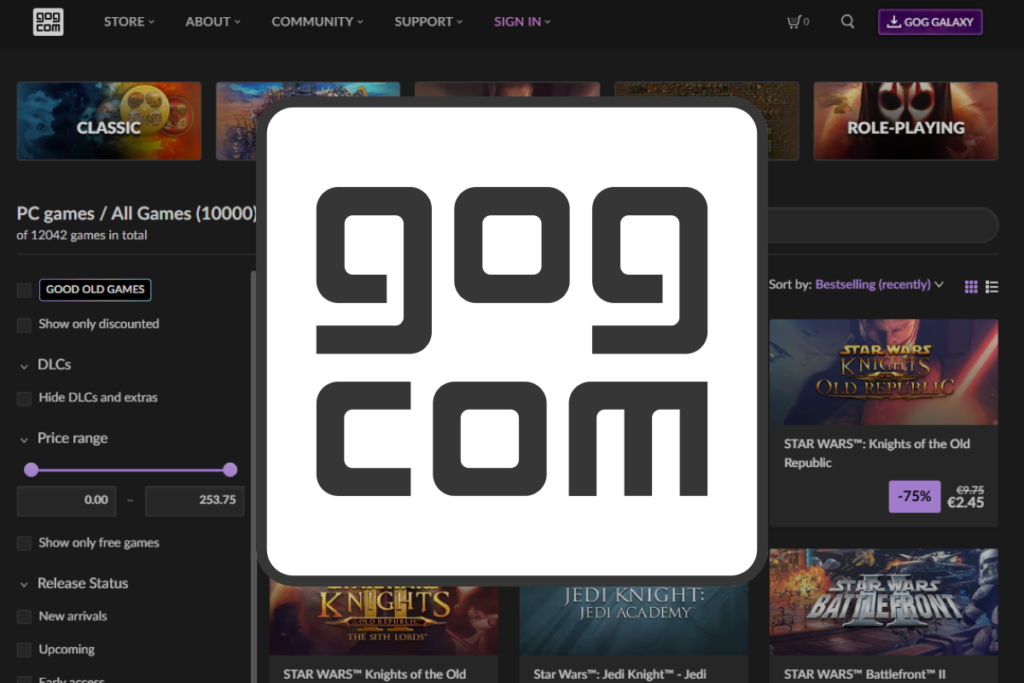Open the Sign In dropdown
This screenshot has width=1024, height=683.
click(522, 22)
